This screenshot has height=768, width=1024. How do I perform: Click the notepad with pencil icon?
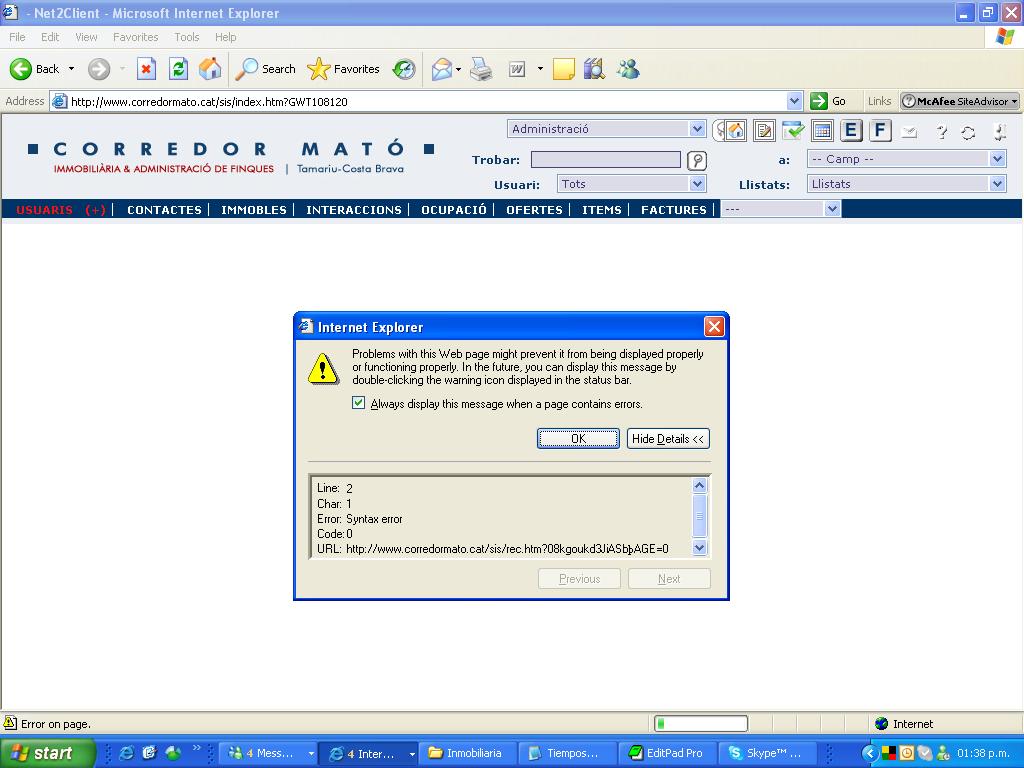click(763, 131)
